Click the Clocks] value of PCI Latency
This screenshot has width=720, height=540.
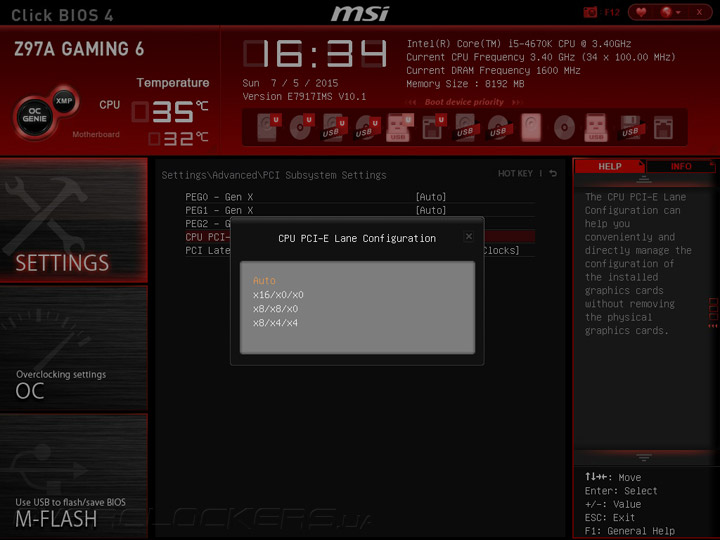(501, 250)
